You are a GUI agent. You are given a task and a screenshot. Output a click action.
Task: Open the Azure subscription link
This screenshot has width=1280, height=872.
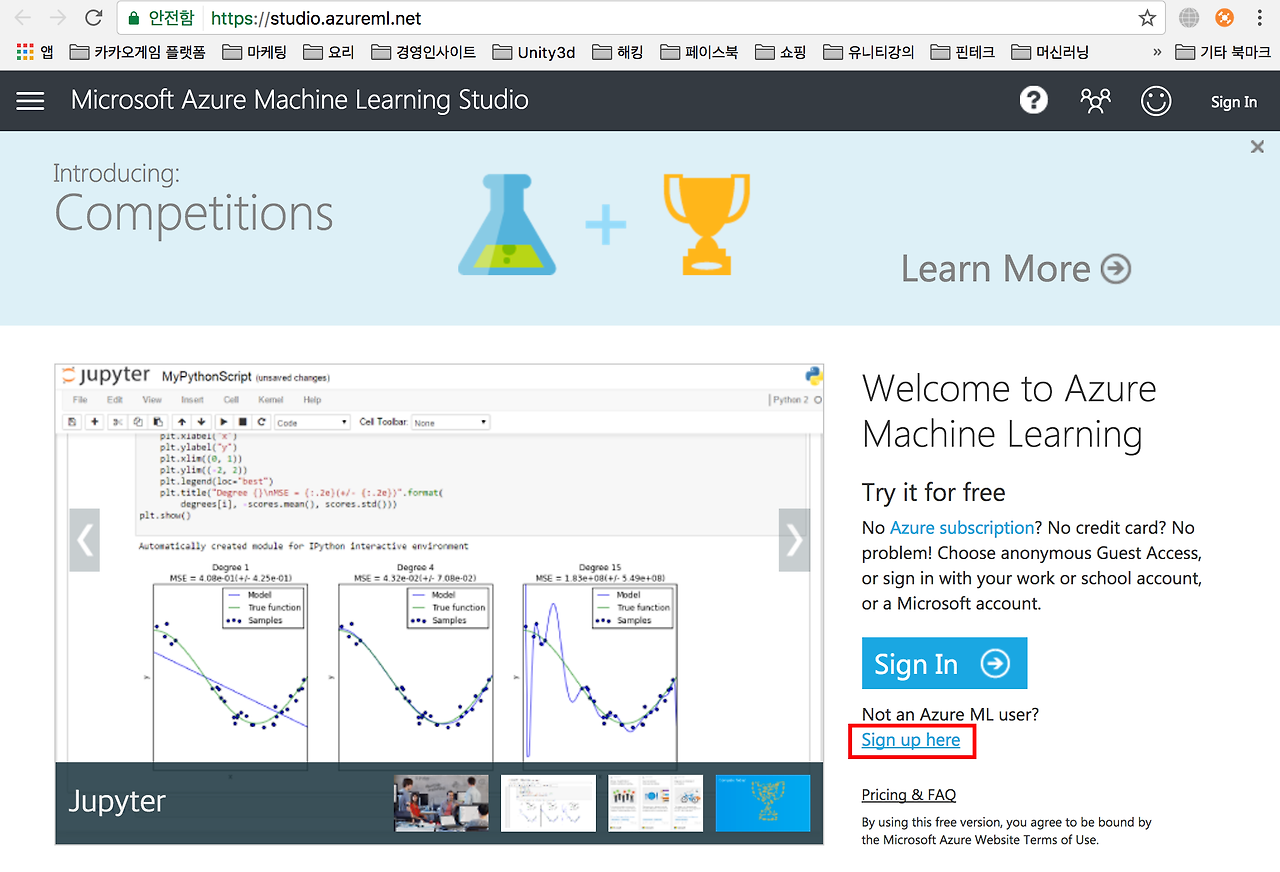click(962, 528)
